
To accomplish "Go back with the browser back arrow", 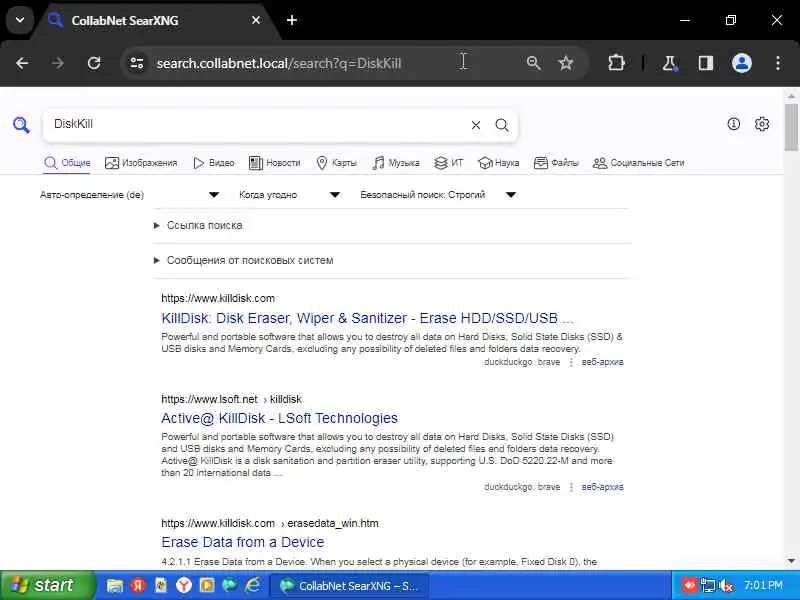I will coord(22,63).
